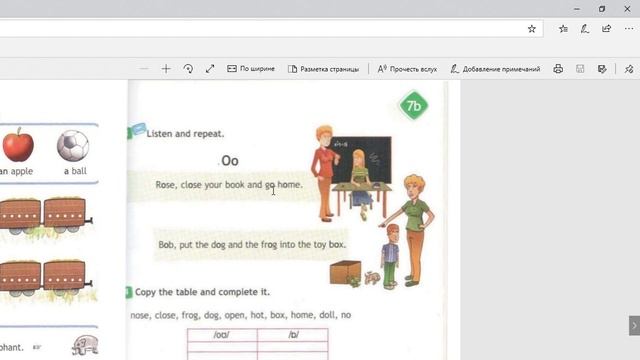
Task: Click the red apple picture
Action: [x=18, y=144]
